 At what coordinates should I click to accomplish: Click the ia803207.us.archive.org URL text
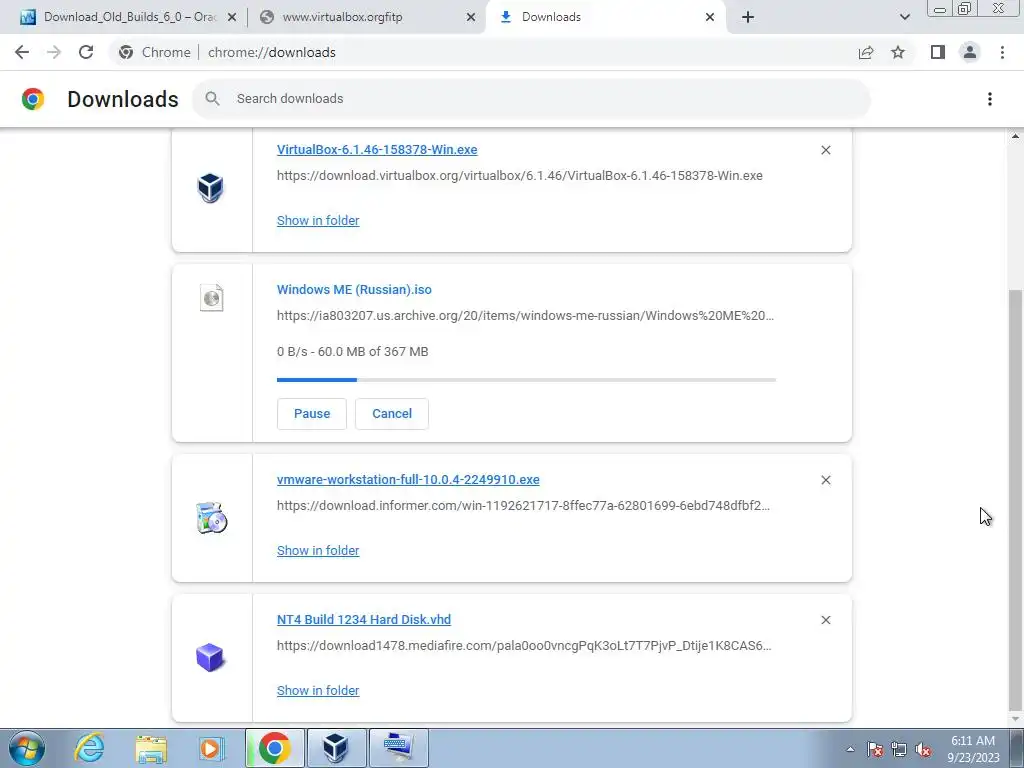[x=525, y=315]
